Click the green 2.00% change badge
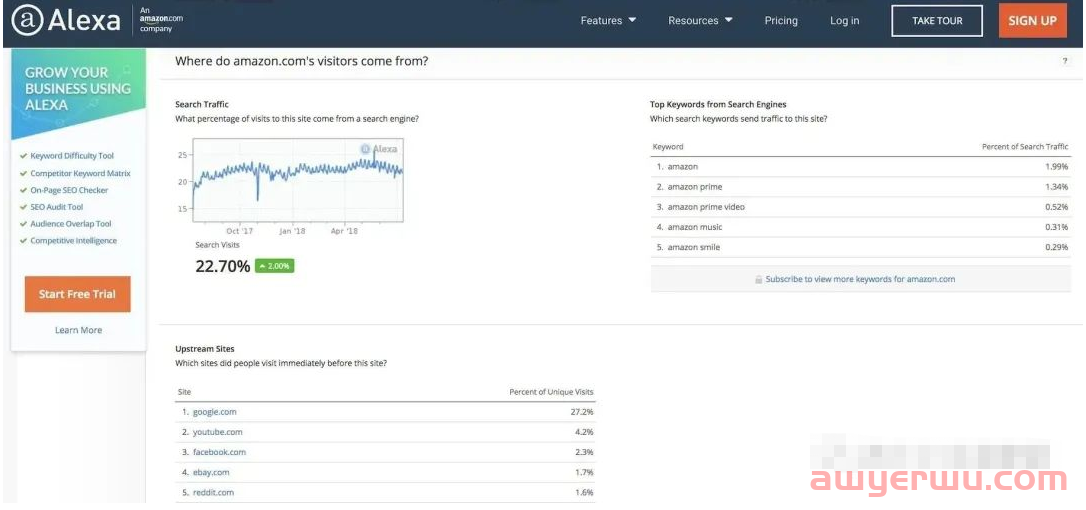This screenshot has width=1086, height=510. click(x=274, y=266)
